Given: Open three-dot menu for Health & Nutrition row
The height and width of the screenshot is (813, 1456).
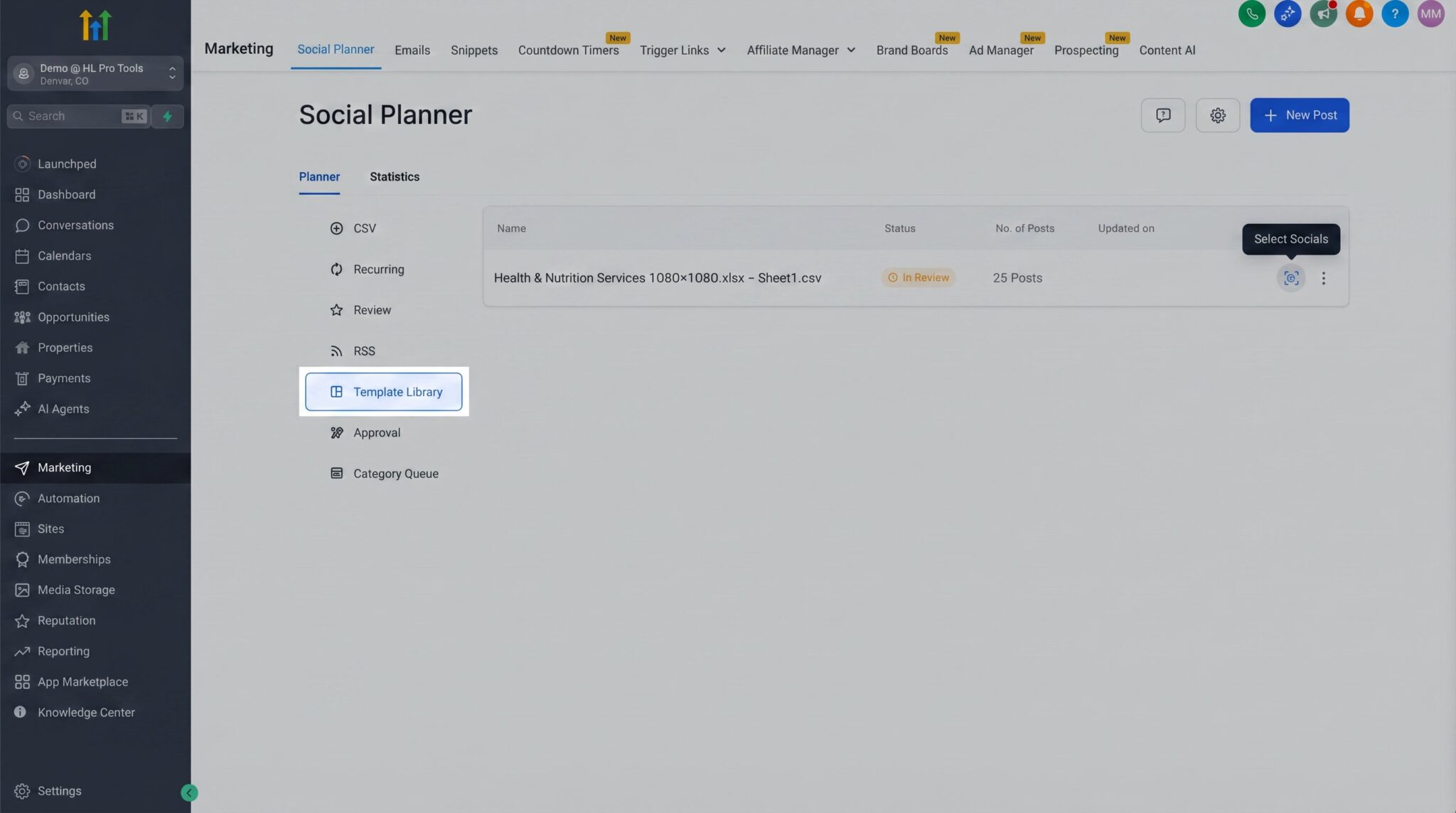Looking at the screenshot, I should point(1323,278).
